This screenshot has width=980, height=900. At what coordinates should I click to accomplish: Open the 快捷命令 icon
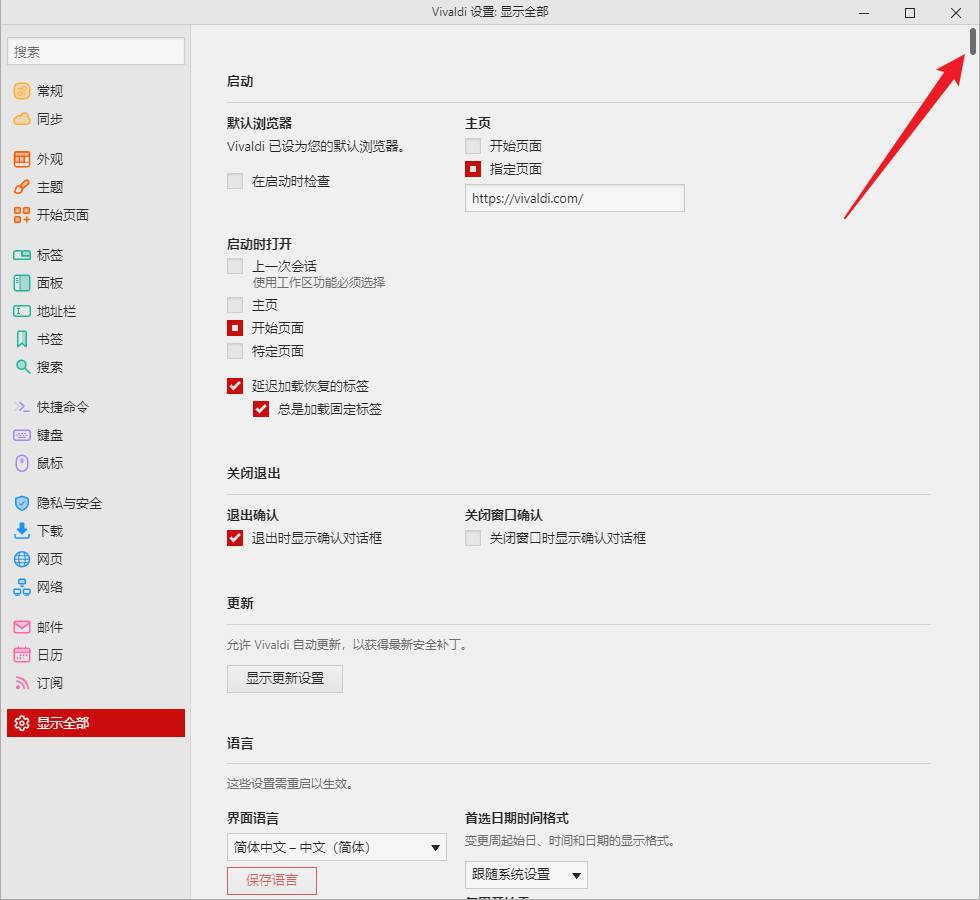point(22,408)
